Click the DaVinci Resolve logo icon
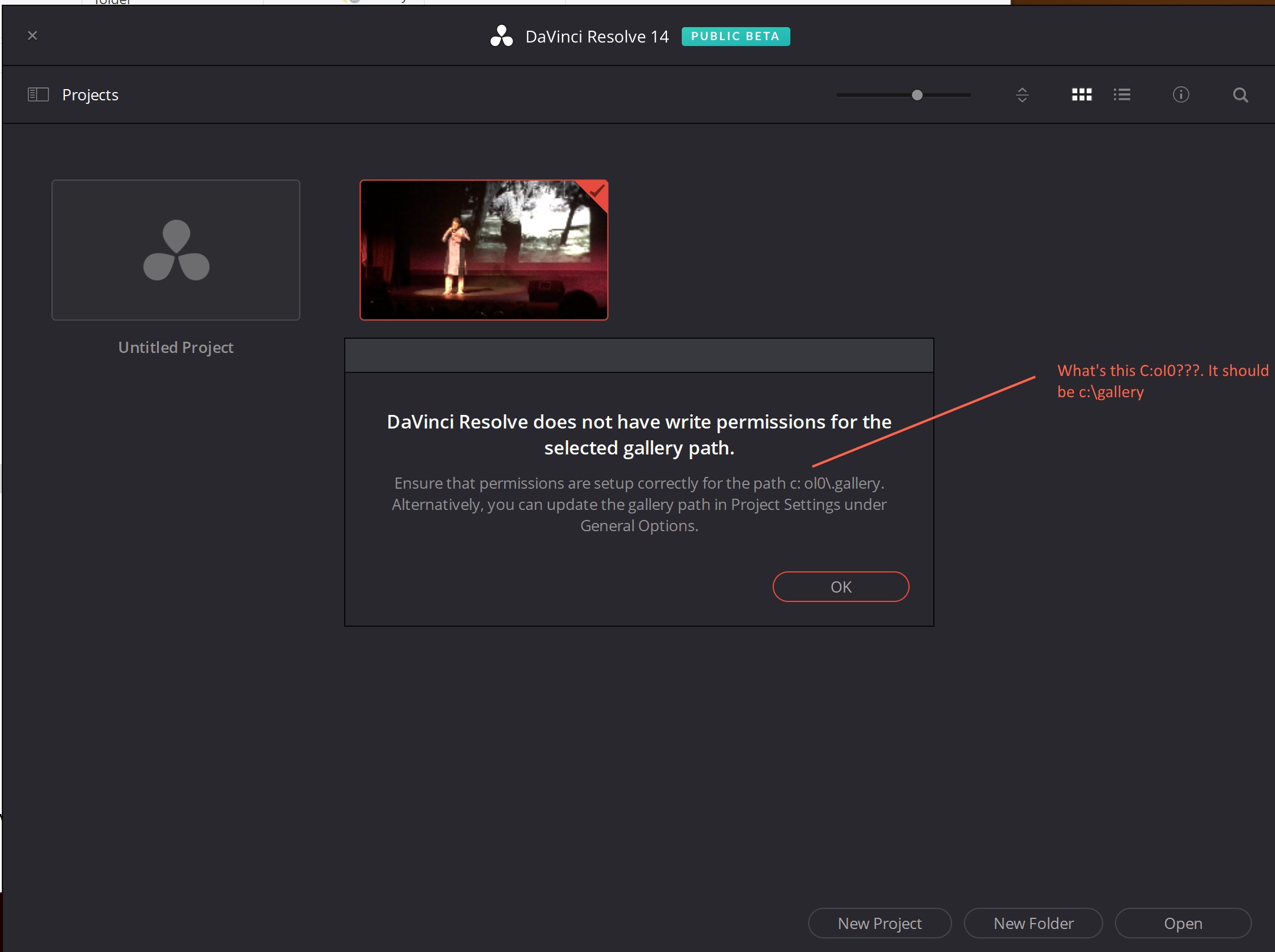Image resolution: width=1275 pixels, height=952 pixels. tap(502, 36)
